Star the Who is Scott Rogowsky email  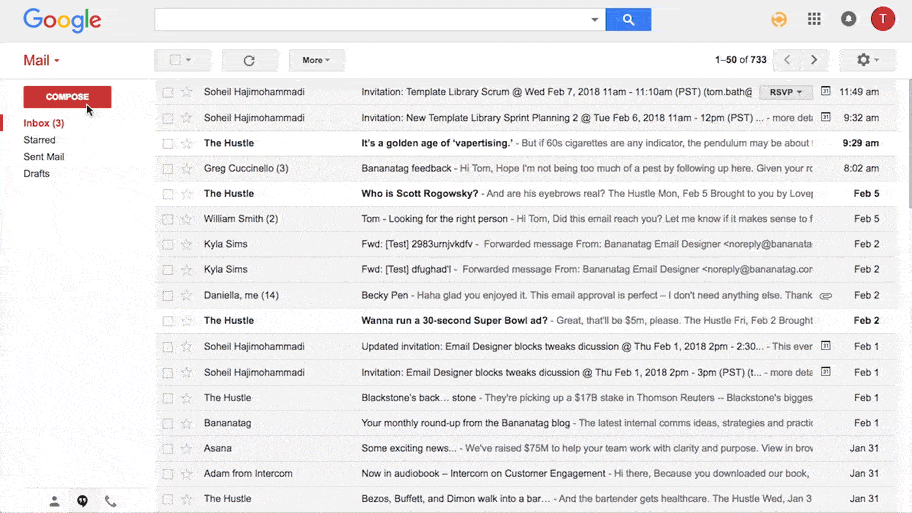coord(186,194)
